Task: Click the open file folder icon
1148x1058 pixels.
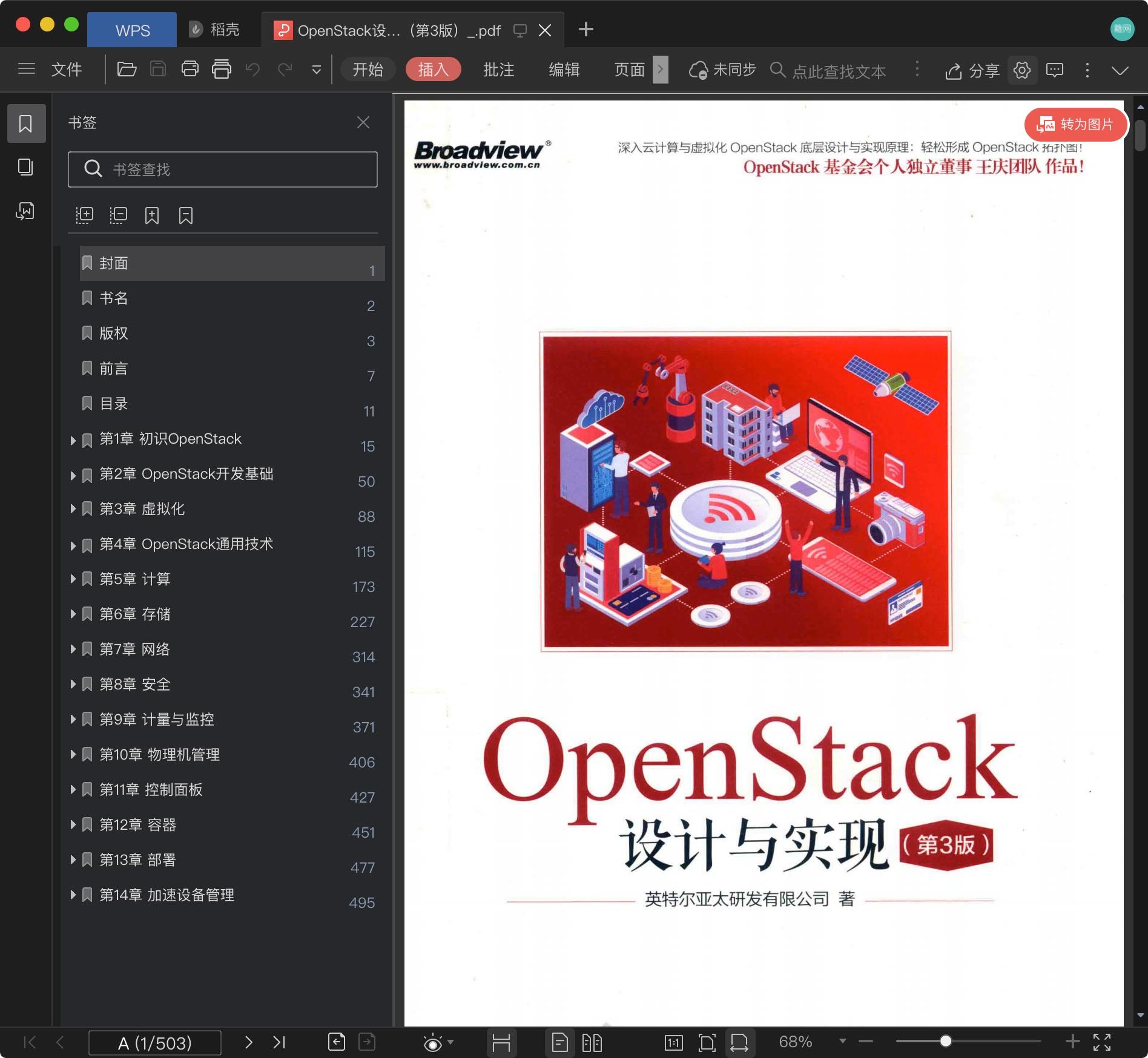Action: pyautogui.click(x=127, y=70)
